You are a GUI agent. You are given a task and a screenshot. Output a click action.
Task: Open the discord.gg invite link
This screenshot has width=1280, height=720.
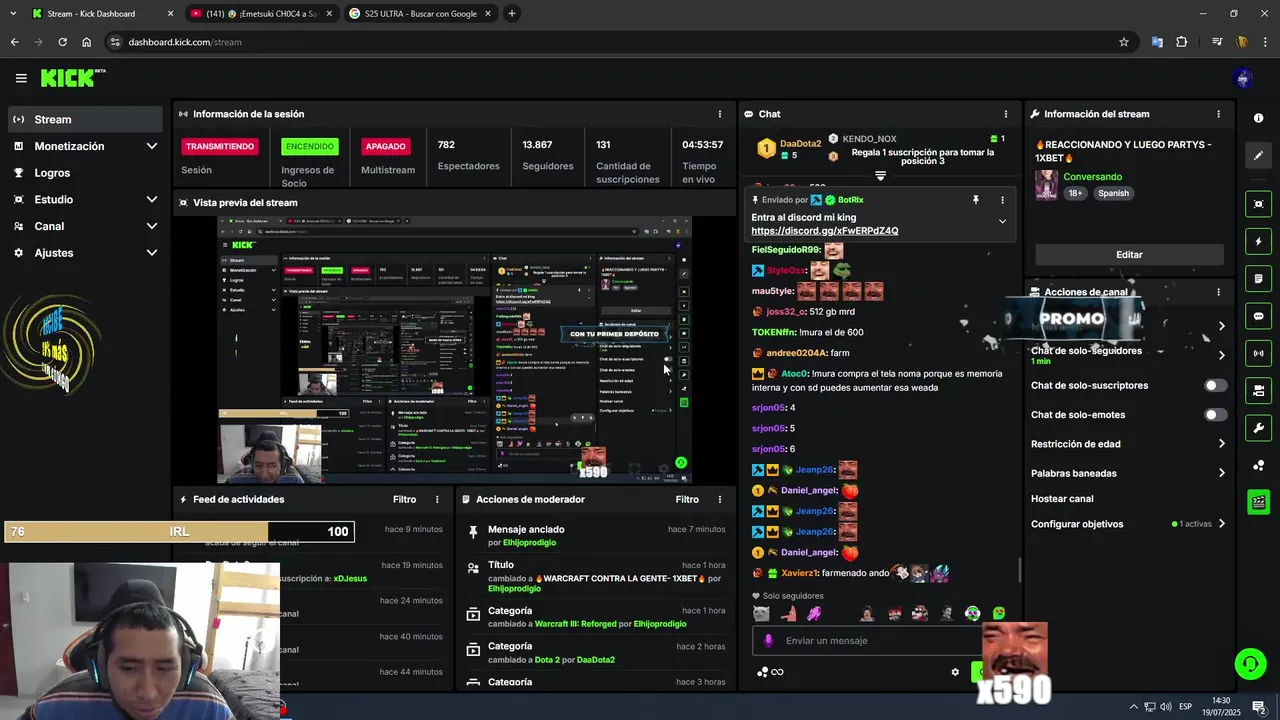click(x=825, y=231)
